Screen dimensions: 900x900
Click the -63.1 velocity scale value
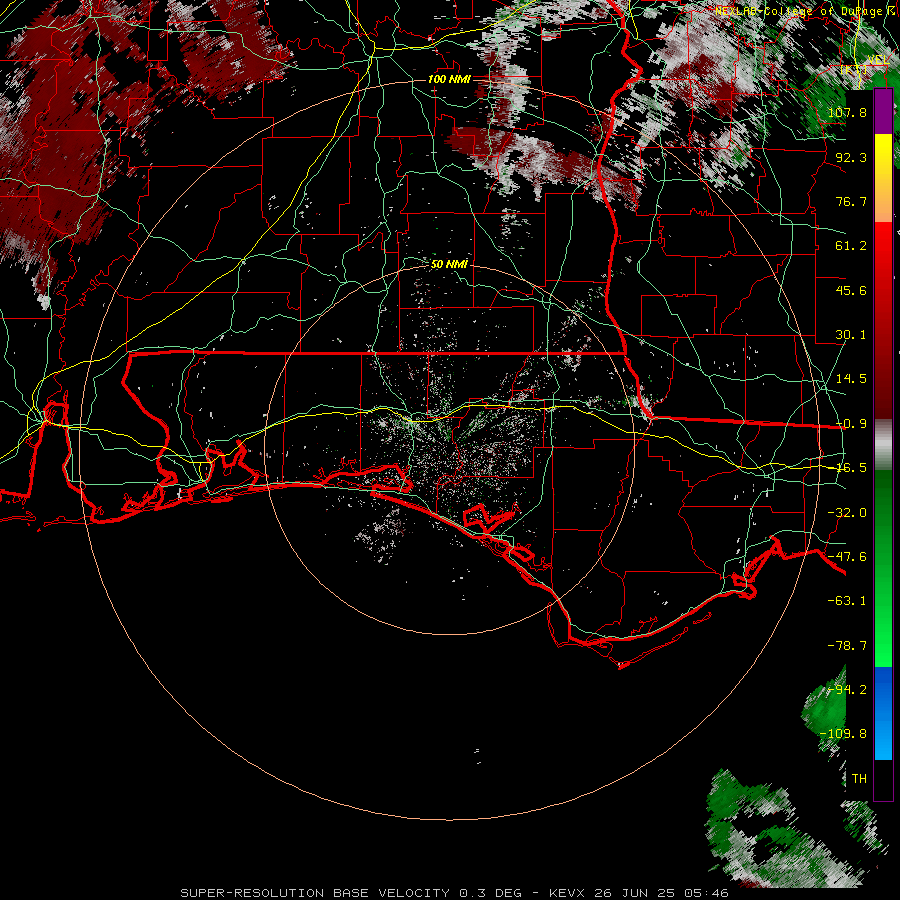tap(847, 600)
